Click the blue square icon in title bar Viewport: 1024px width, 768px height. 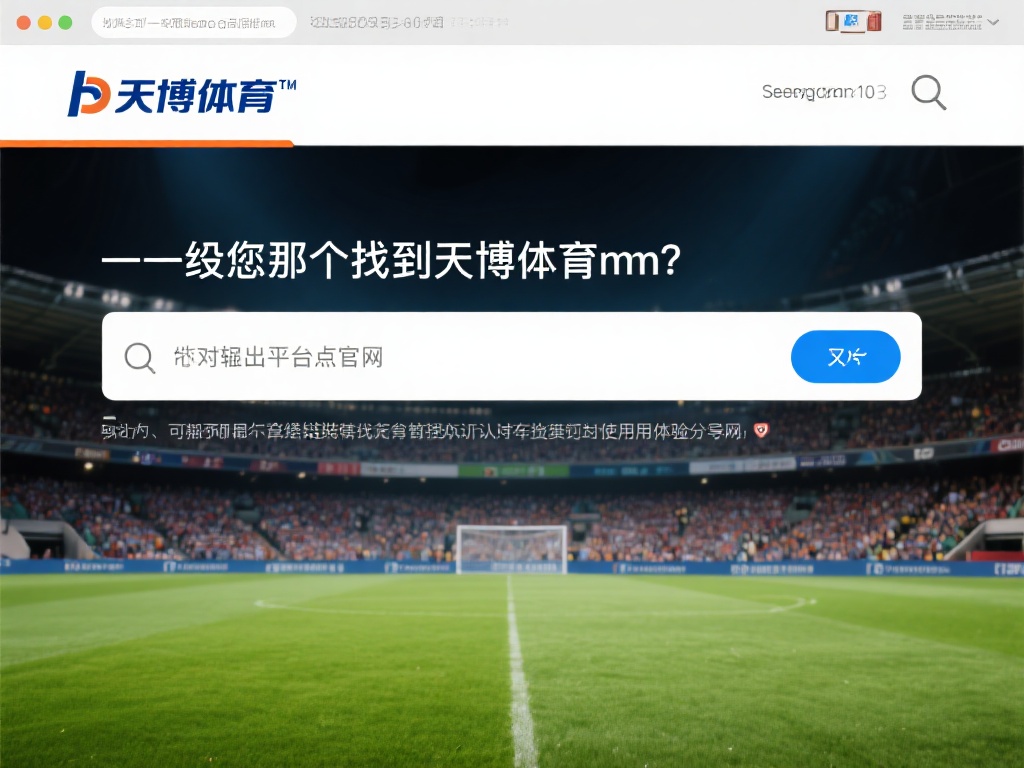852,21
